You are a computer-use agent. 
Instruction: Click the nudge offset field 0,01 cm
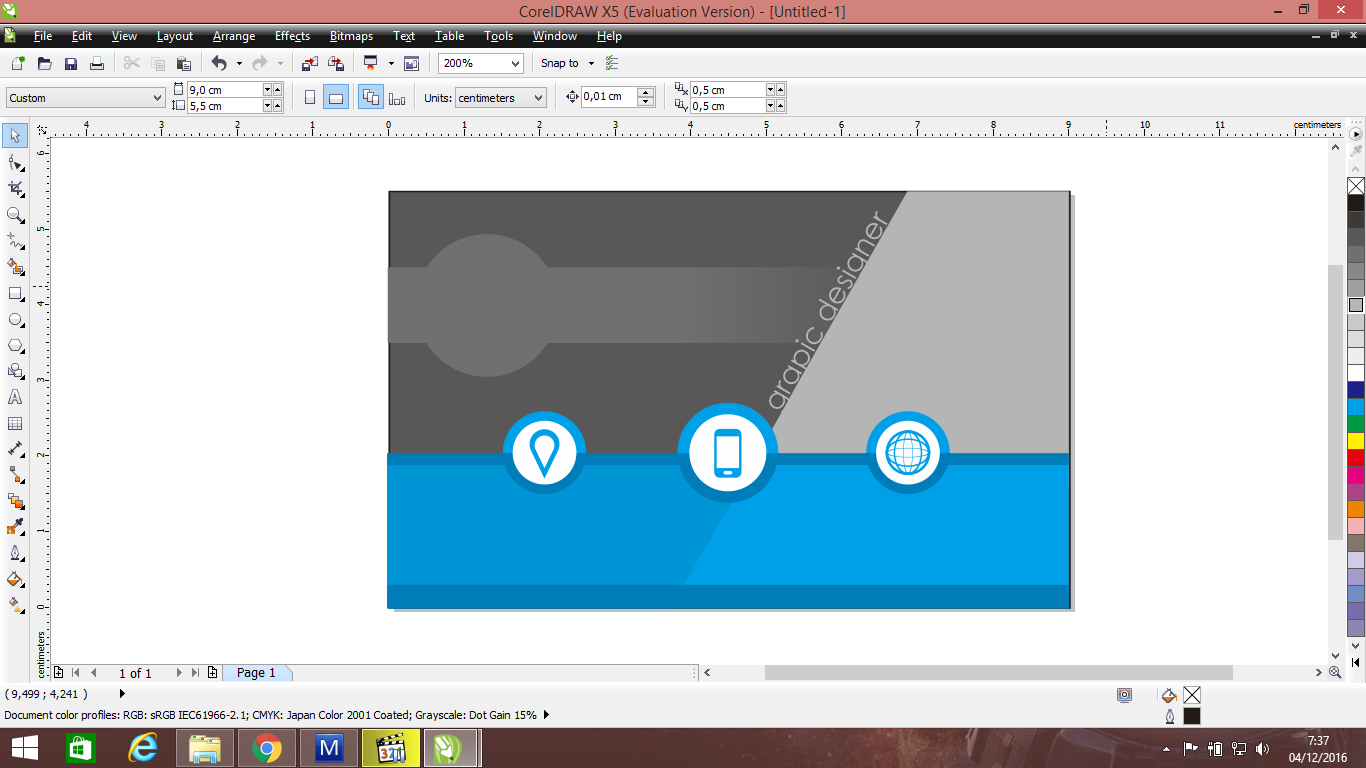(x=609, y=97)
